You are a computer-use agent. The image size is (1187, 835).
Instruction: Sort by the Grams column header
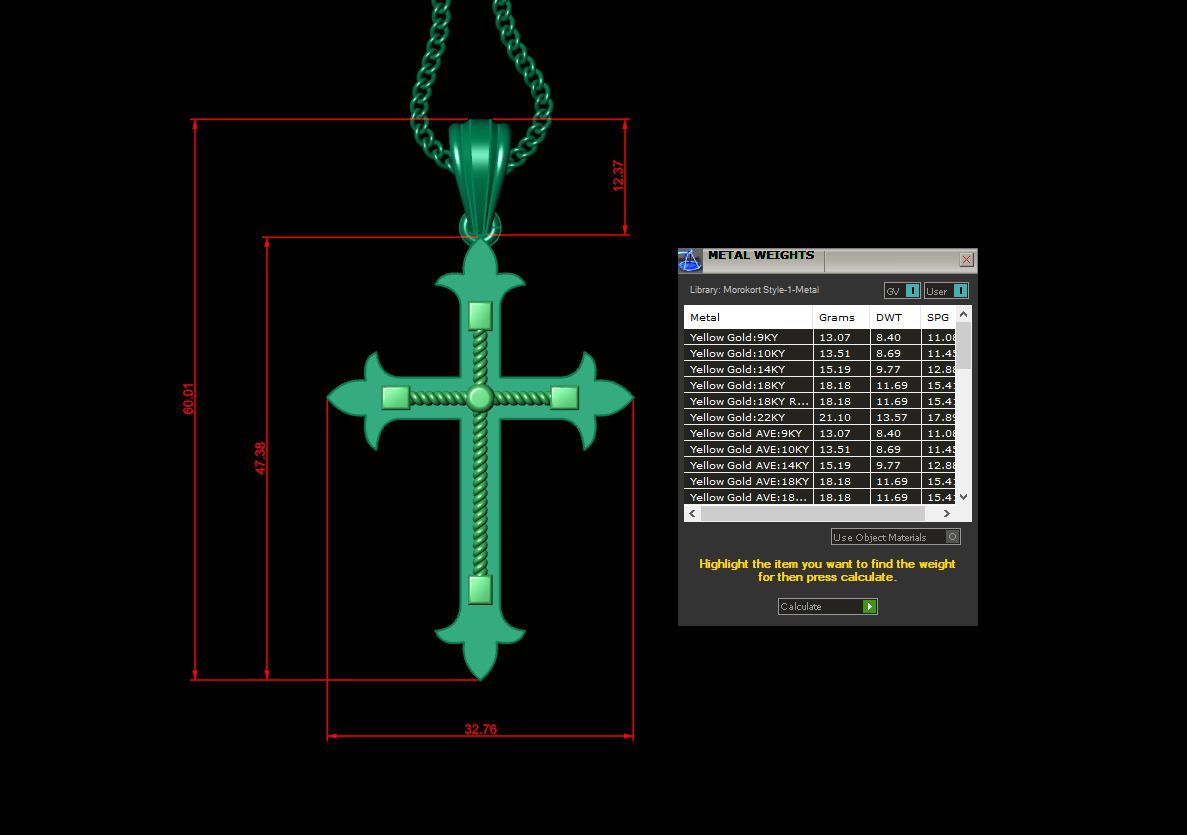(x=841, y=317)
